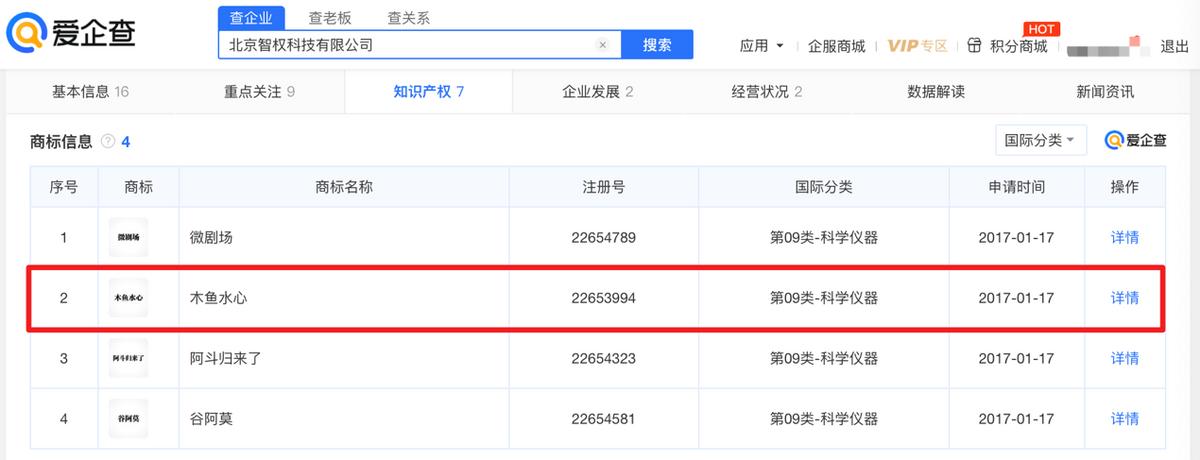Open the 重点关注 9 tab
This screenshot has width=1200, height=460.
(259, 92)
